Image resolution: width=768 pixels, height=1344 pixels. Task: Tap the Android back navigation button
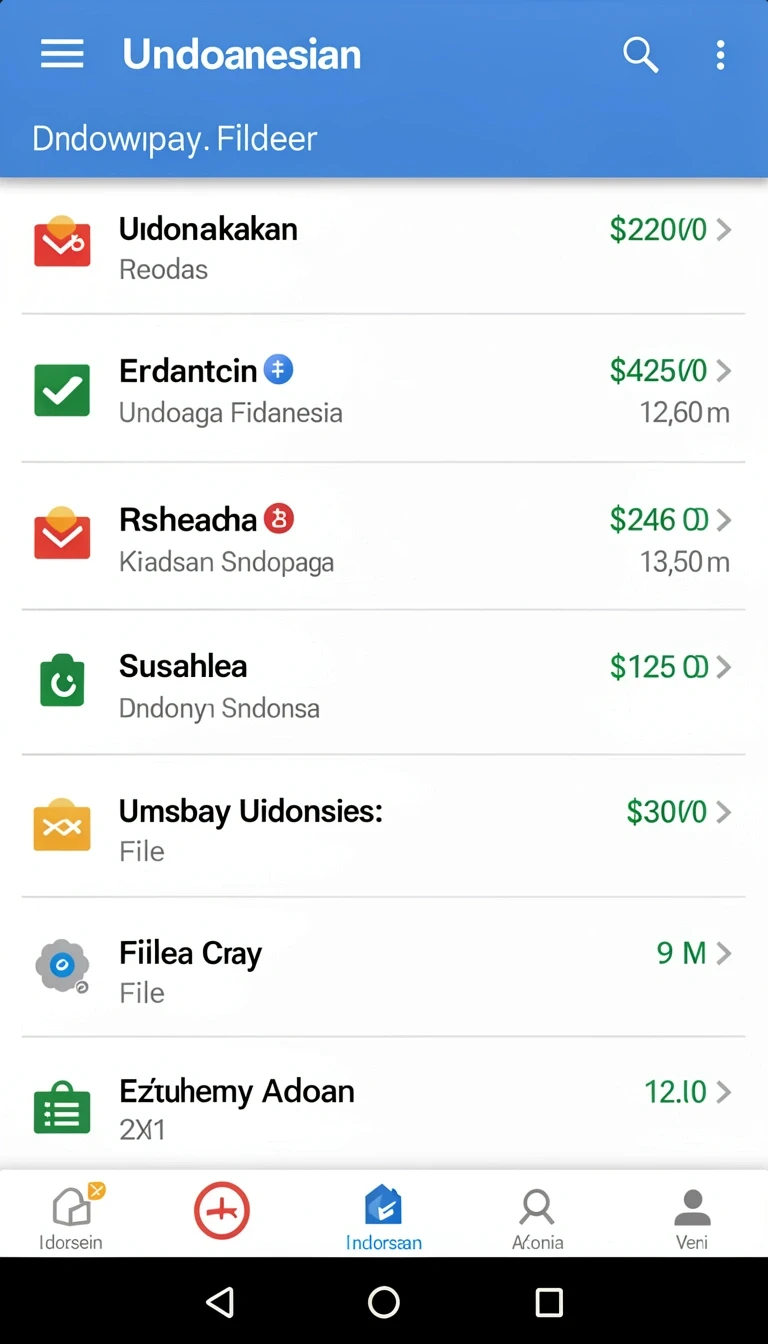(x=219, y=1301)
